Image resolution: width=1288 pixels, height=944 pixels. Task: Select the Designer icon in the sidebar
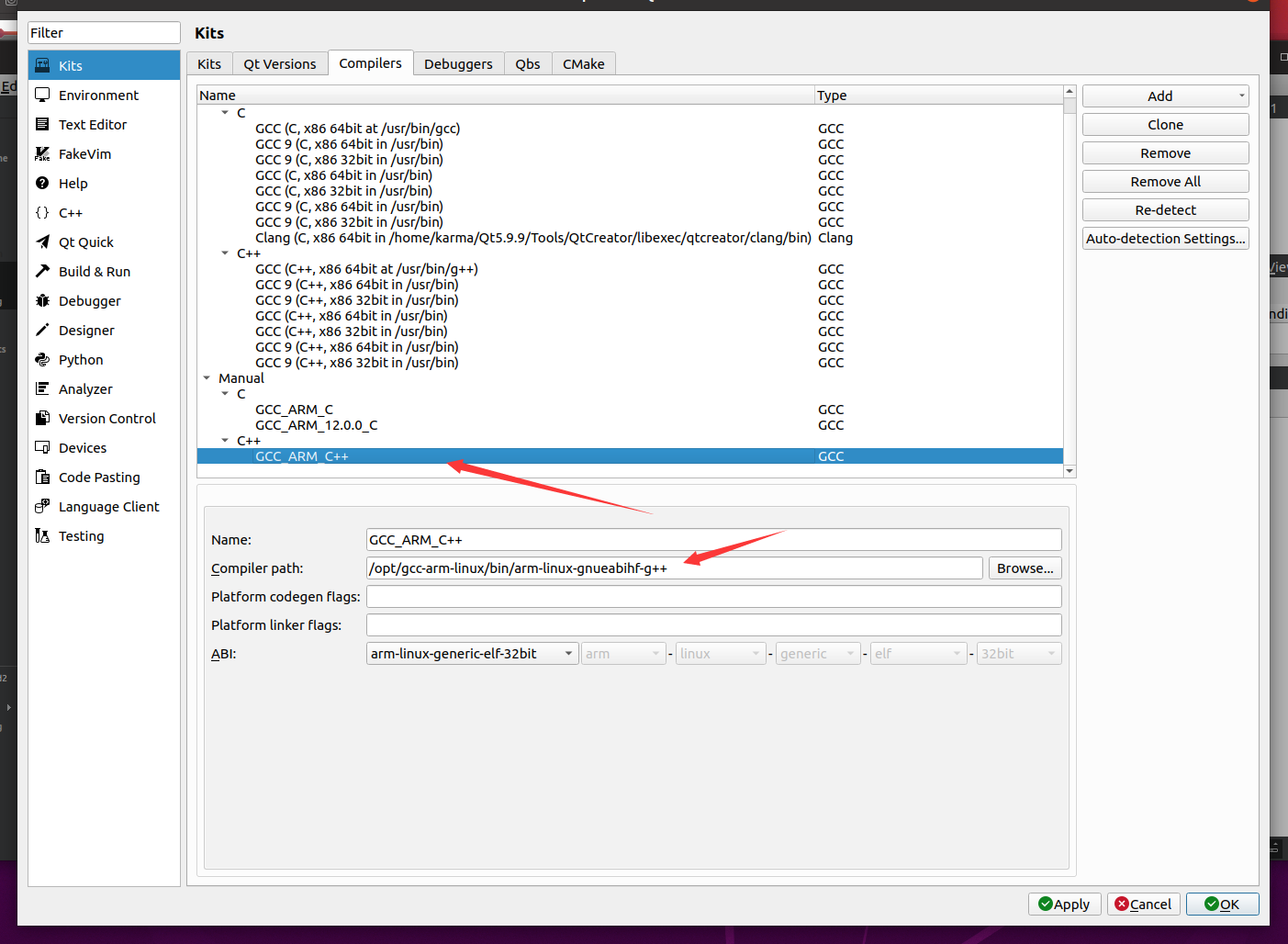[40, 330]
